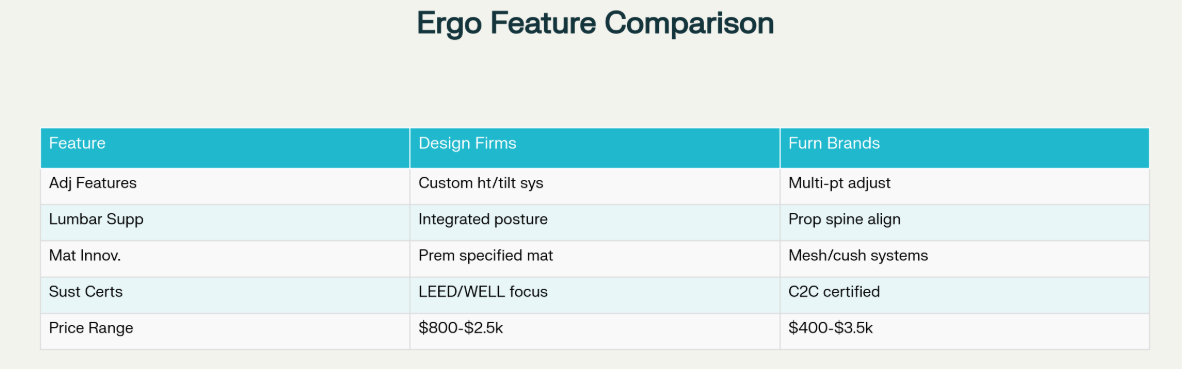The image size is (1182, 369).
Task: Select the $400-$3.5k price cell
Action: (x=965, y=331)
